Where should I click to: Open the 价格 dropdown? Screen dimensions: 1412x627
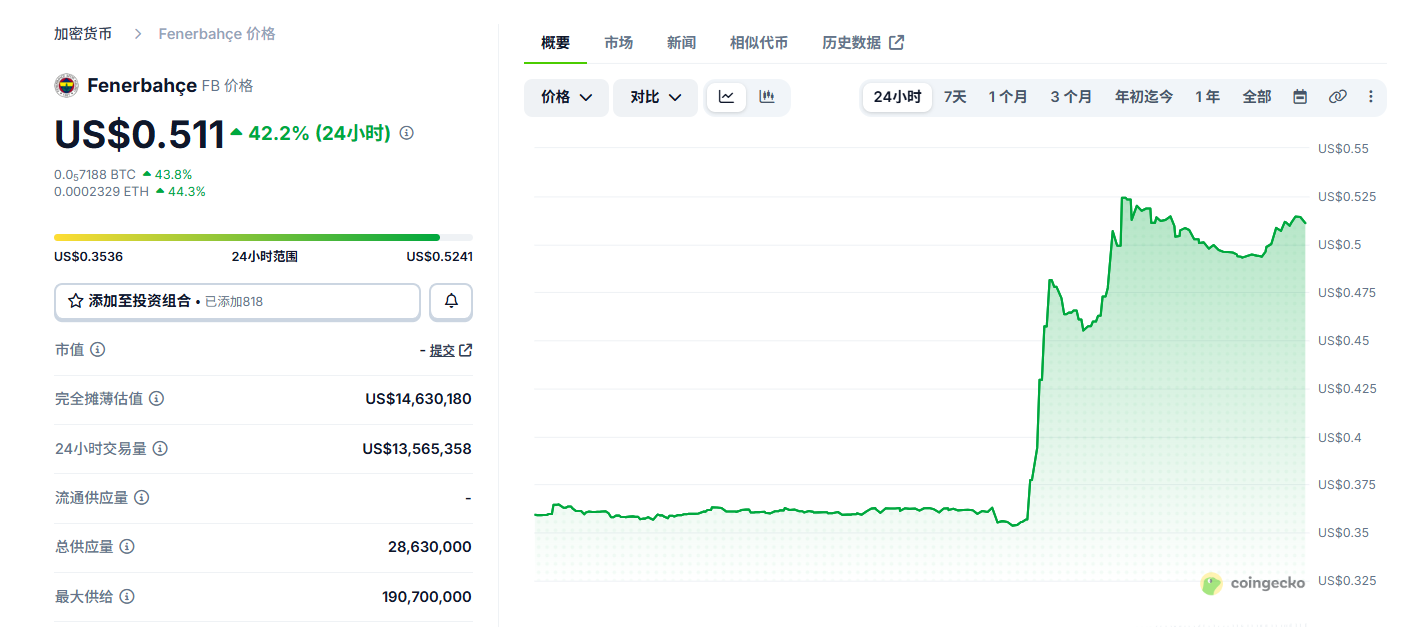(x=566, y=97)
